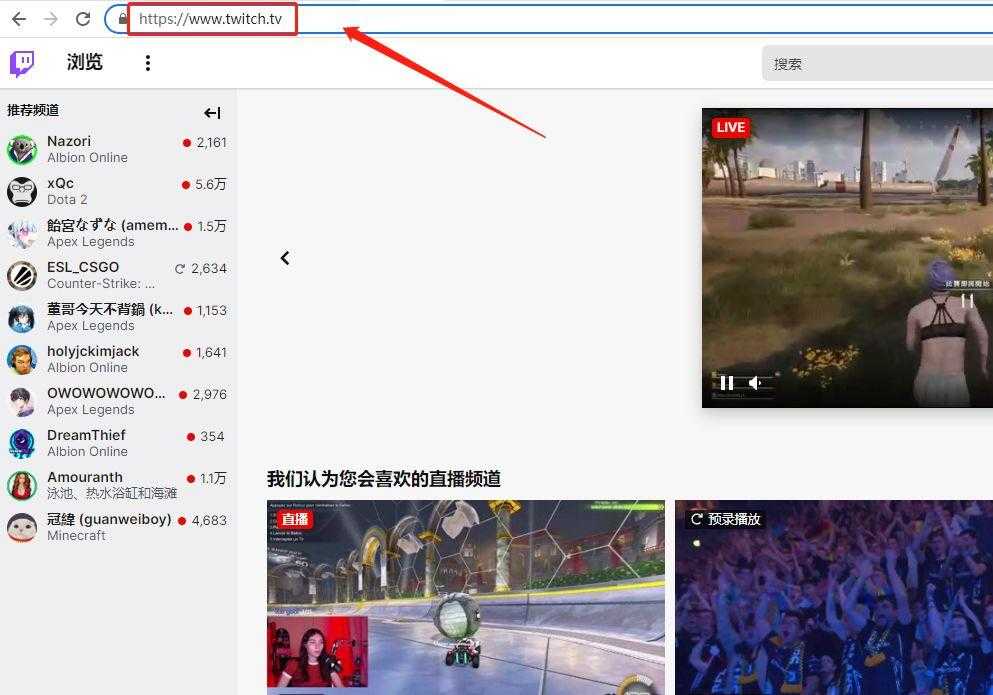
Task: Open the 预录播放 rerun stream thumbnail
Action: tap(834, 597)
